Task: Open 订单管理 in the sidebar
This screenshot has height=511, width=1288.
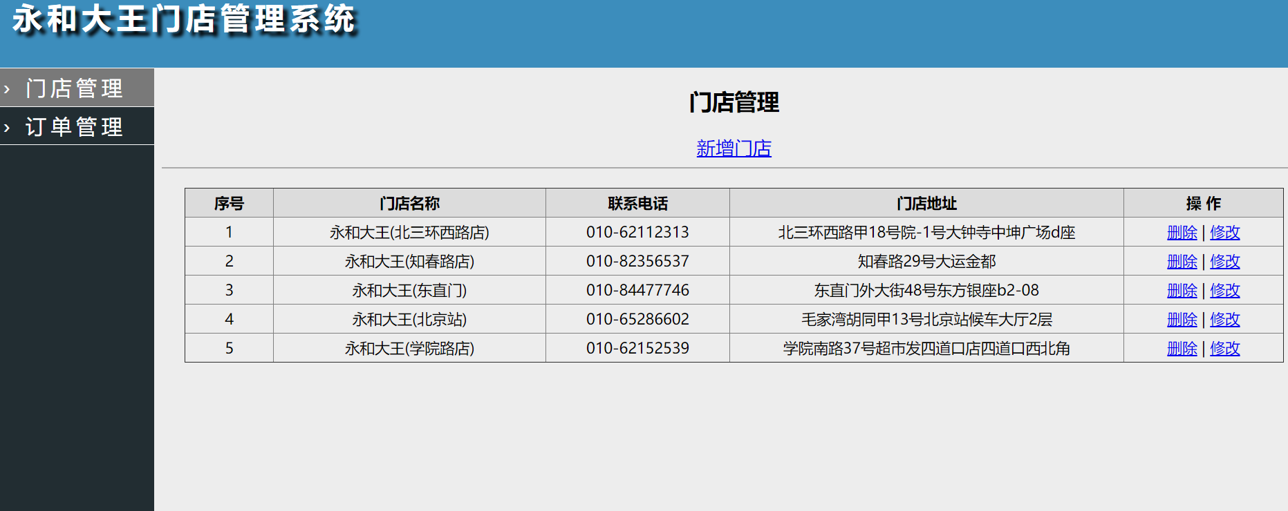Action: (77, 127)
